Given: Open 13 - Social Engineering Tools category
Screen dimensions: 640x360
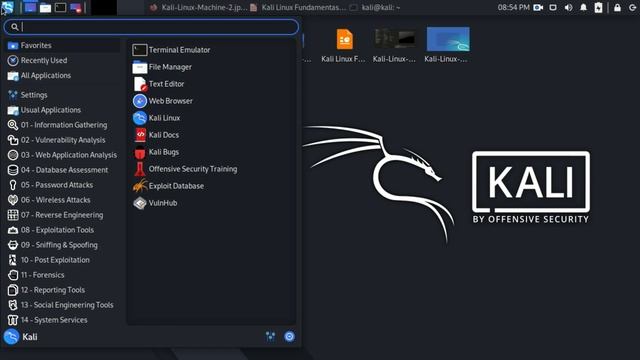Looking at the screenshot, I should [63, 305].
